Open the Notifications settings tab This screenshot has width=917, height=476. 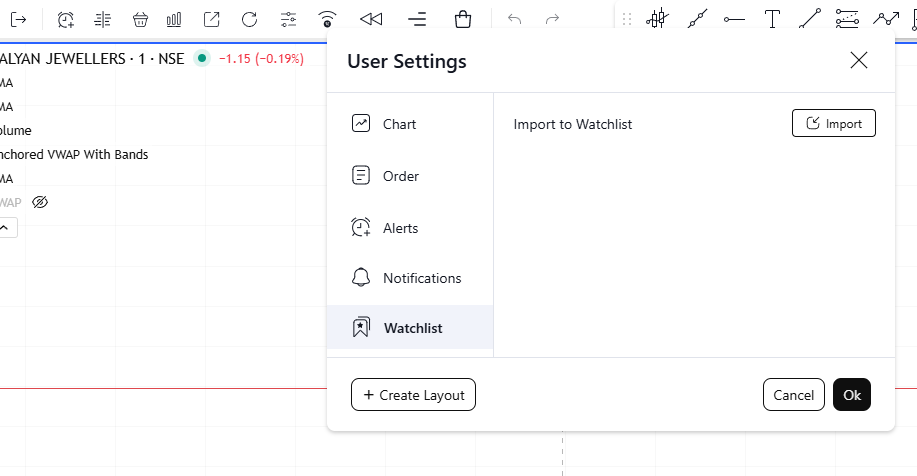pyautogui.click(x=410, y=278)
